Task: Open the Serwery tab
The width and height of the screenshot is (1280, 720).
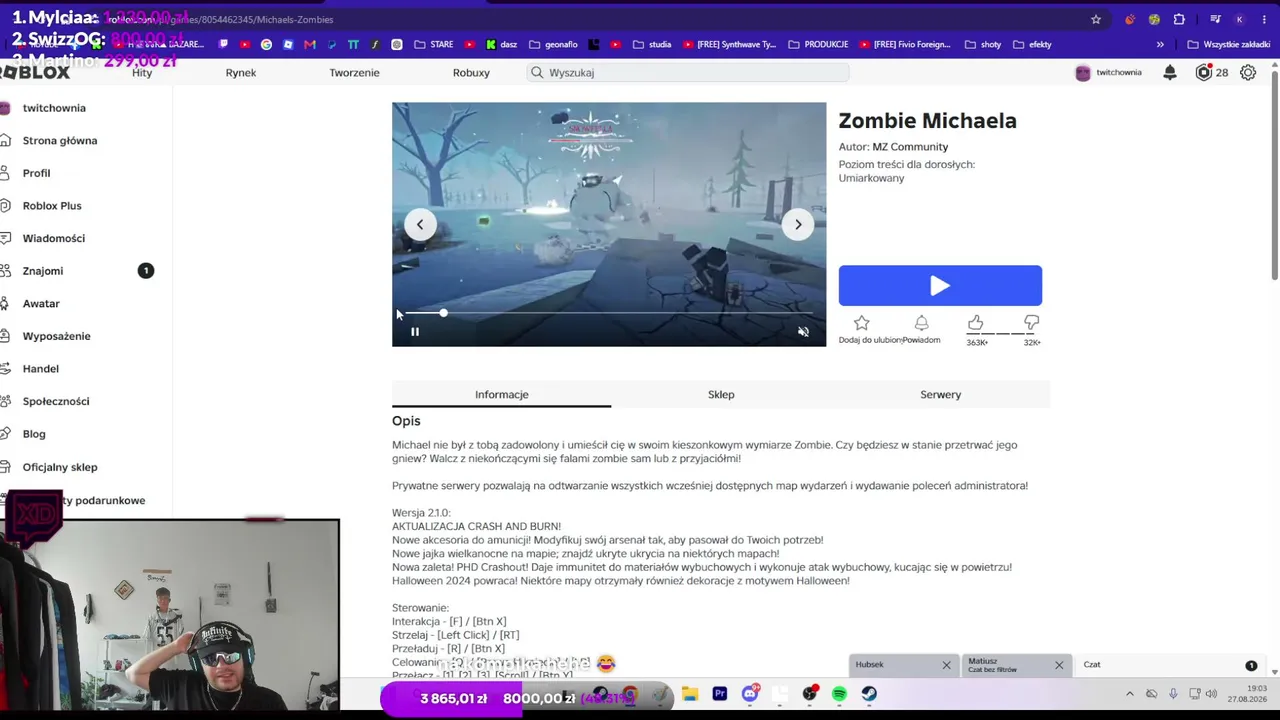Action: (x=940, y=394)
